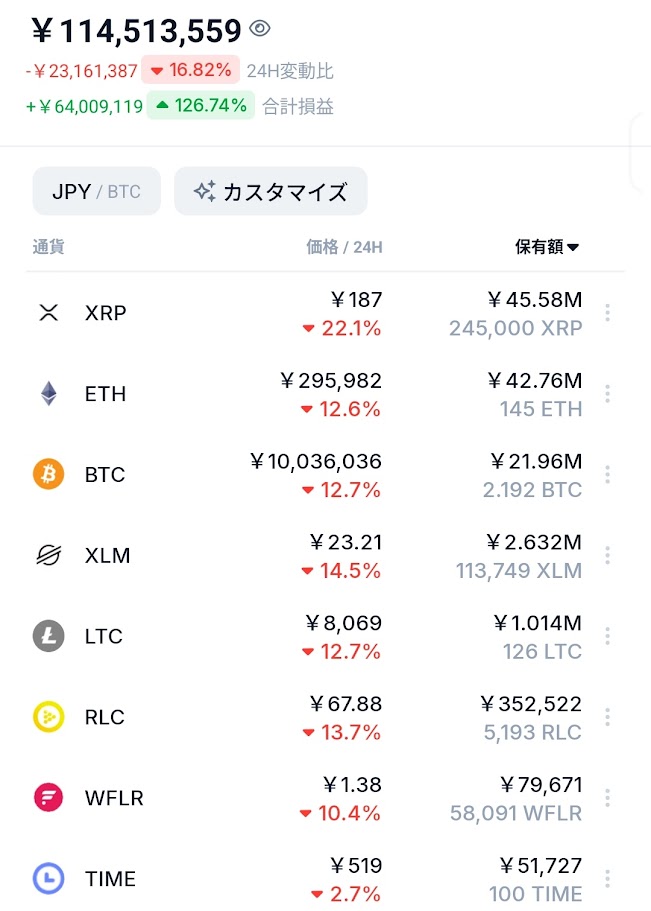Tap the 126.74% total profit badge
Screen dimensions: 651x911
coord(199,105)
